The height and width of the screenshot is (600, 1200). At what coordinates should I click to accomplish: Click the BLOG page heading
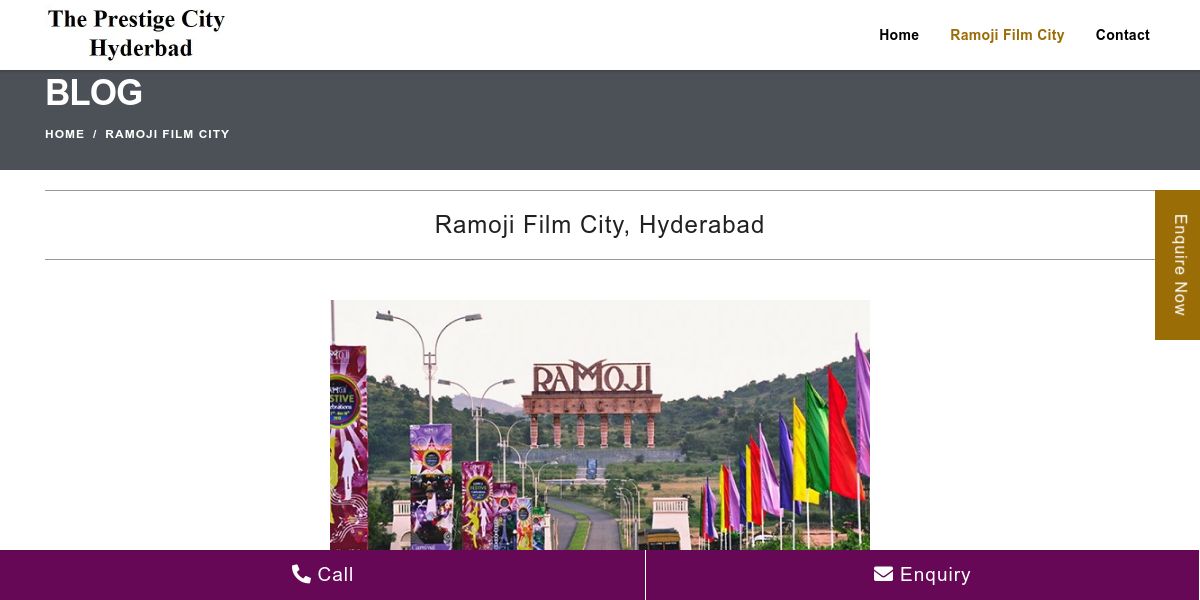coord(94,93)
